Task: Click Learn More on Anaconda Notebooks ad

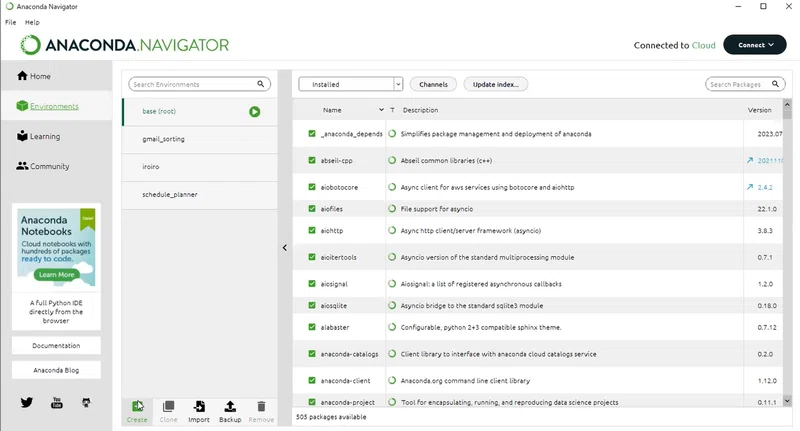Action: 57,274
